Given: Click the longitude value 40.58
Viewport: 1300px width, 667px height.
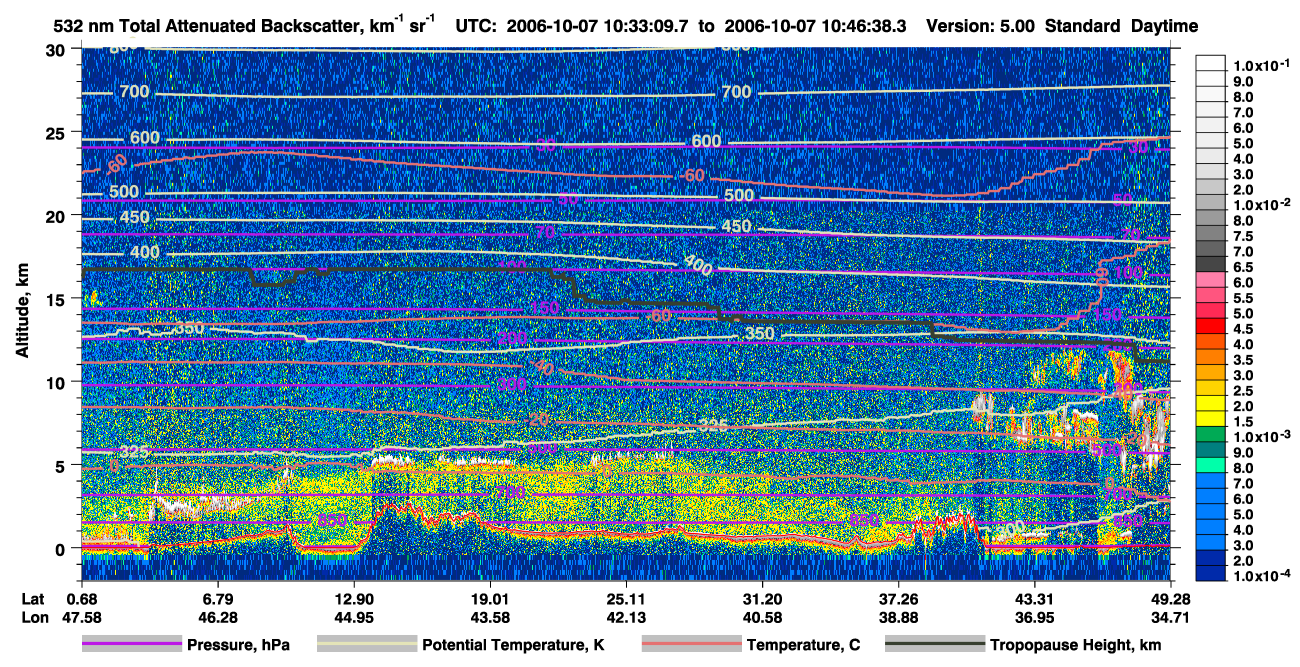Looking at the screenshot, I should pos(763,617).
